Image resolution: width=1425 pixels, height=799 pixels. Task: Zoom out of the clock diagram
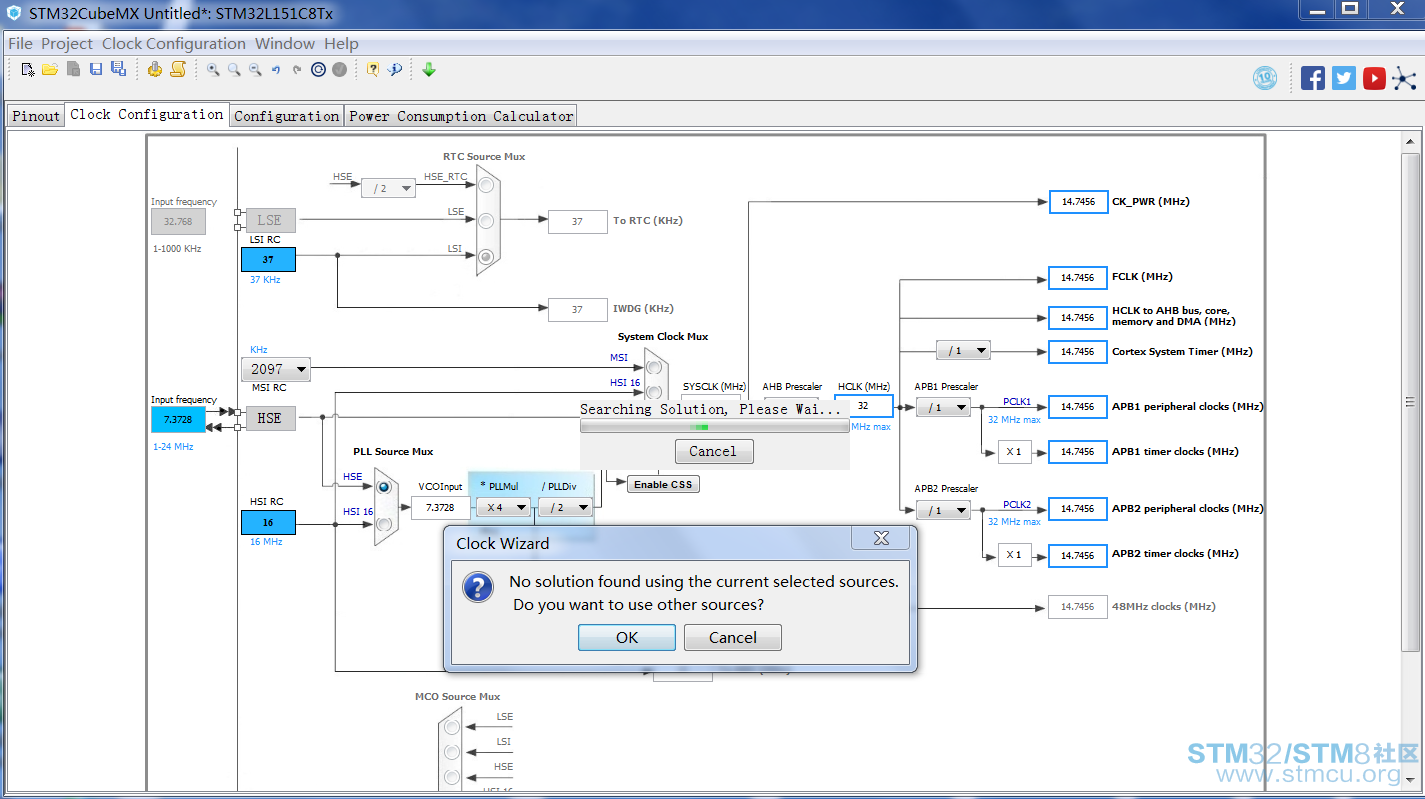pyautogui.click(x=255, y=69)
